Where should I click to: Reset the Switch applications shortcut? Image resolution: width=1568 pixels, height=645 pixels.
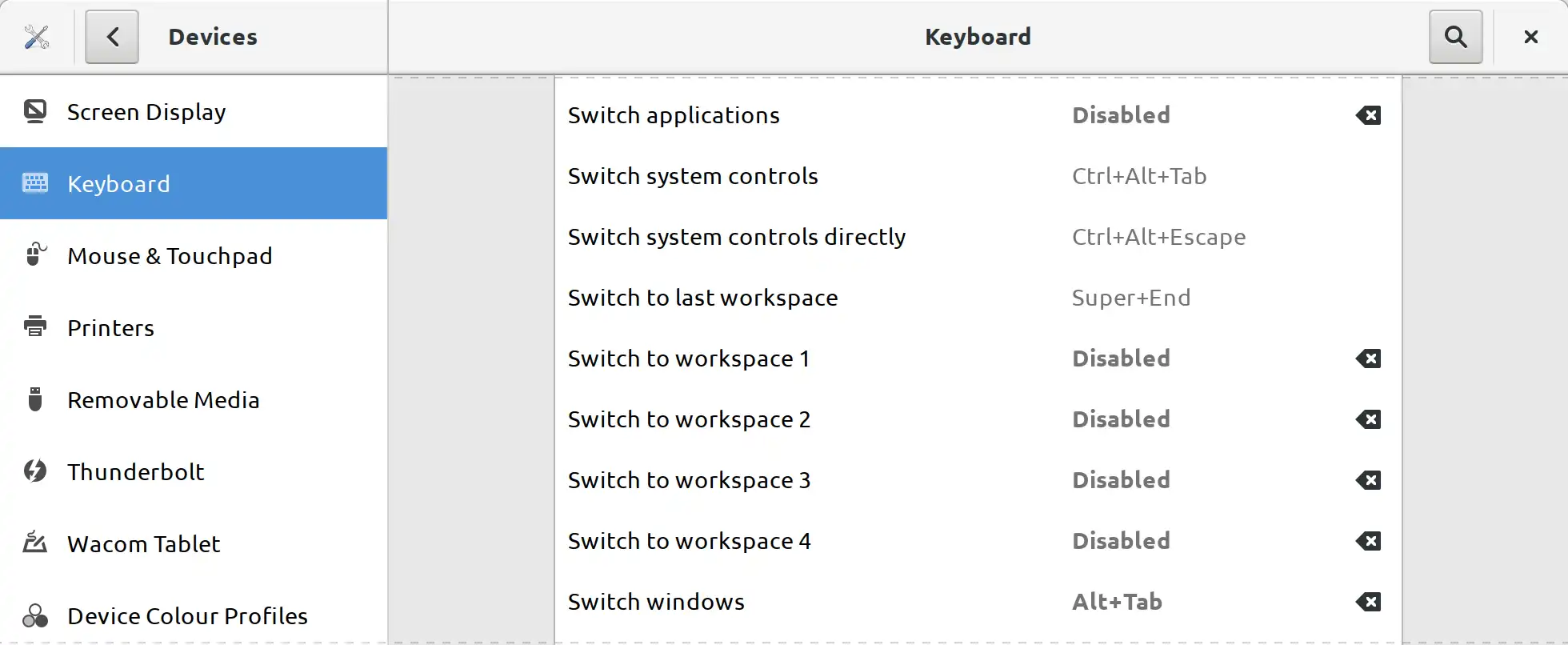[x=1368, y=115]
